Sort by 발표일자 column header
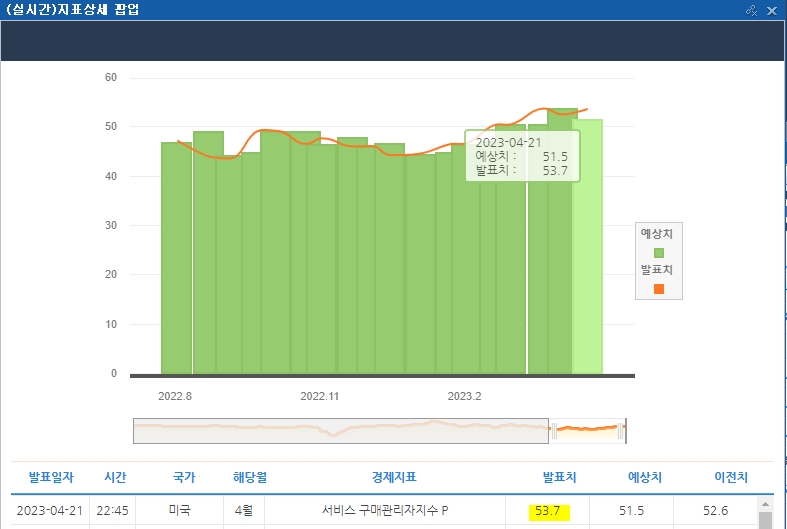The height and width of the screenshot is (529, 787). (x=51, y=477)
